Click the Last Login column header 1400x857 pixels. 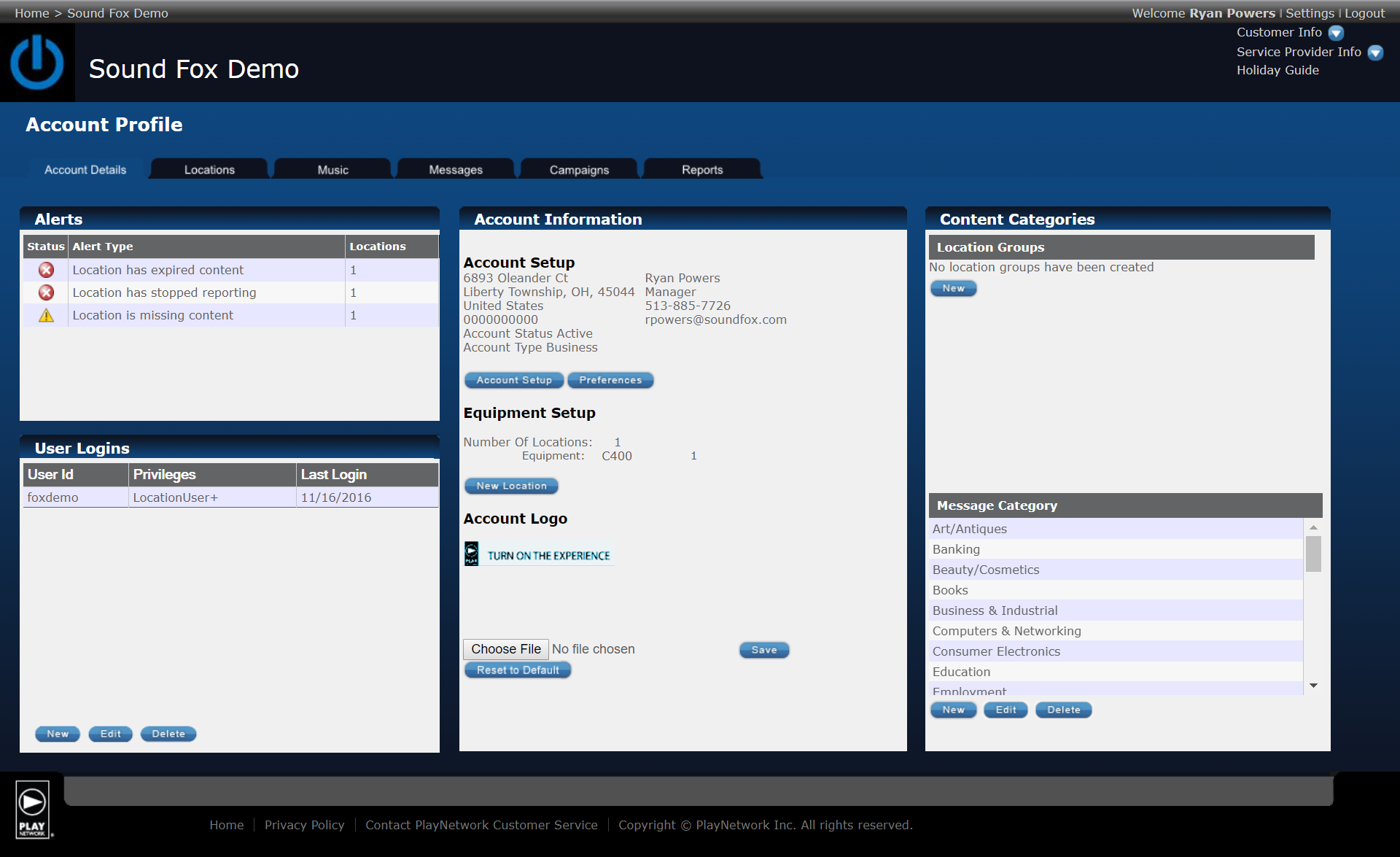coord(367,474)
